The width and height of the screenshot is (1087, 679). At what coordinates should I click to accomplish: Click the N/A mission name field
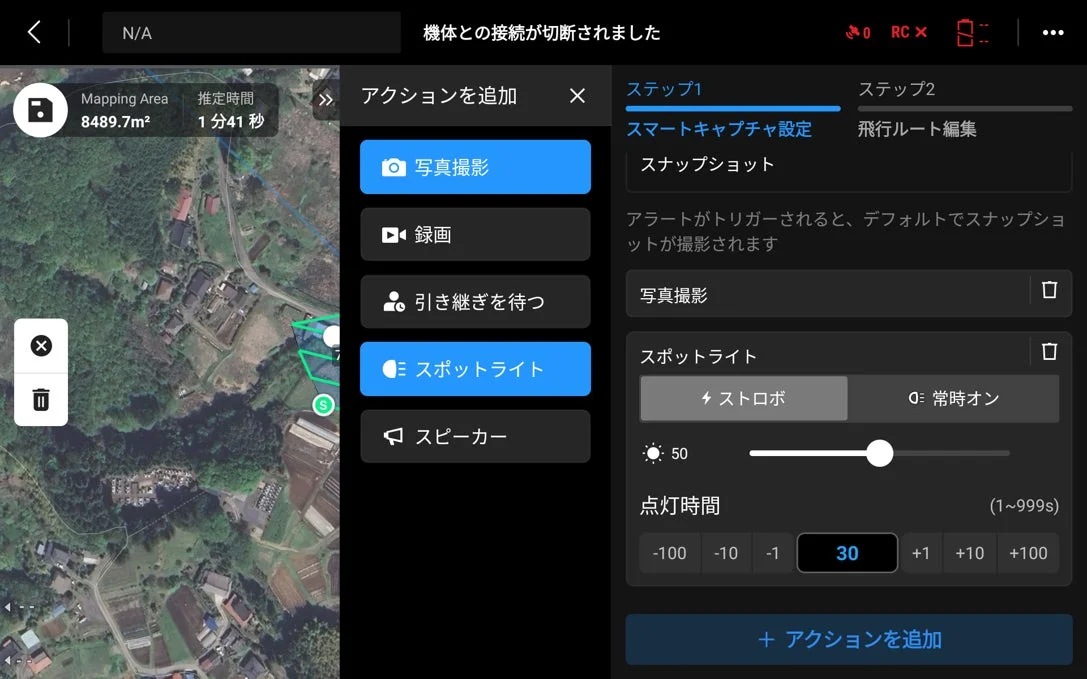pyautogui.click(x=251, y=32)
